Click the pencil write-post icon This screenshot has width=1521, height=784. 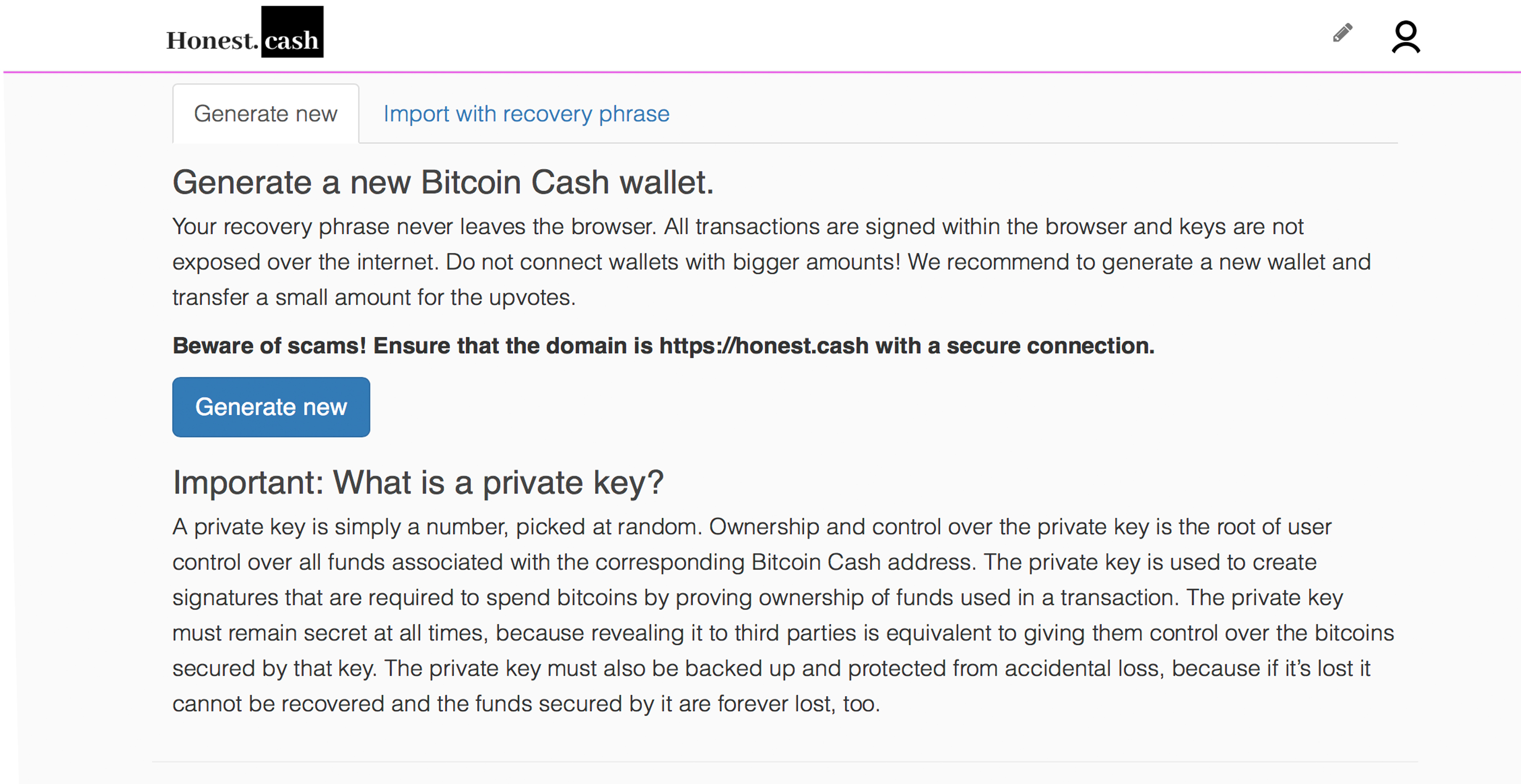point(1342,33)
